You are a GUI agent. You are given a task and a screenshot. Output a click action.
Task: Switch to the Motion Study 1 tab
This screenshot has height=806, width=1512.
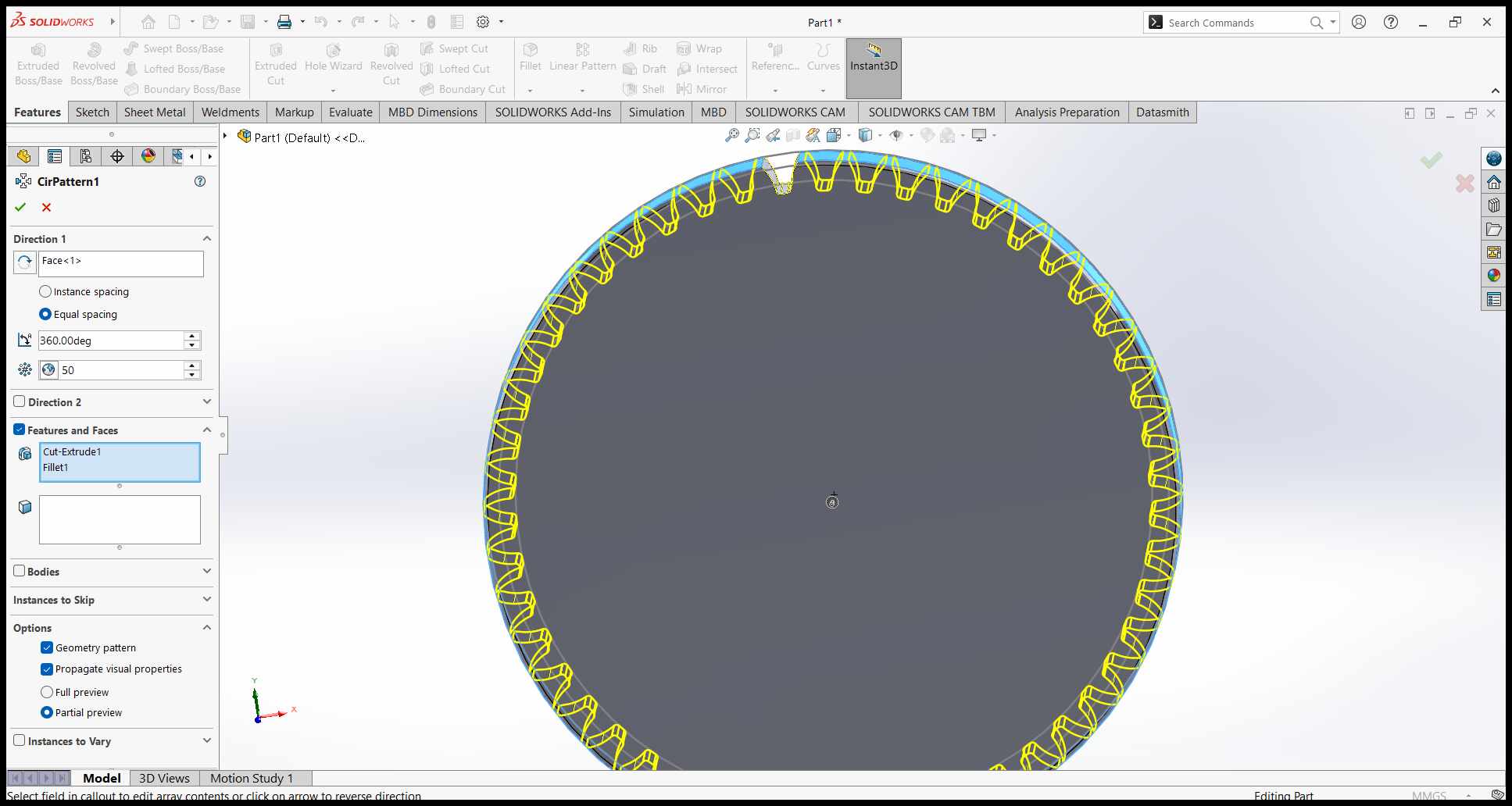tap(252, 778)
